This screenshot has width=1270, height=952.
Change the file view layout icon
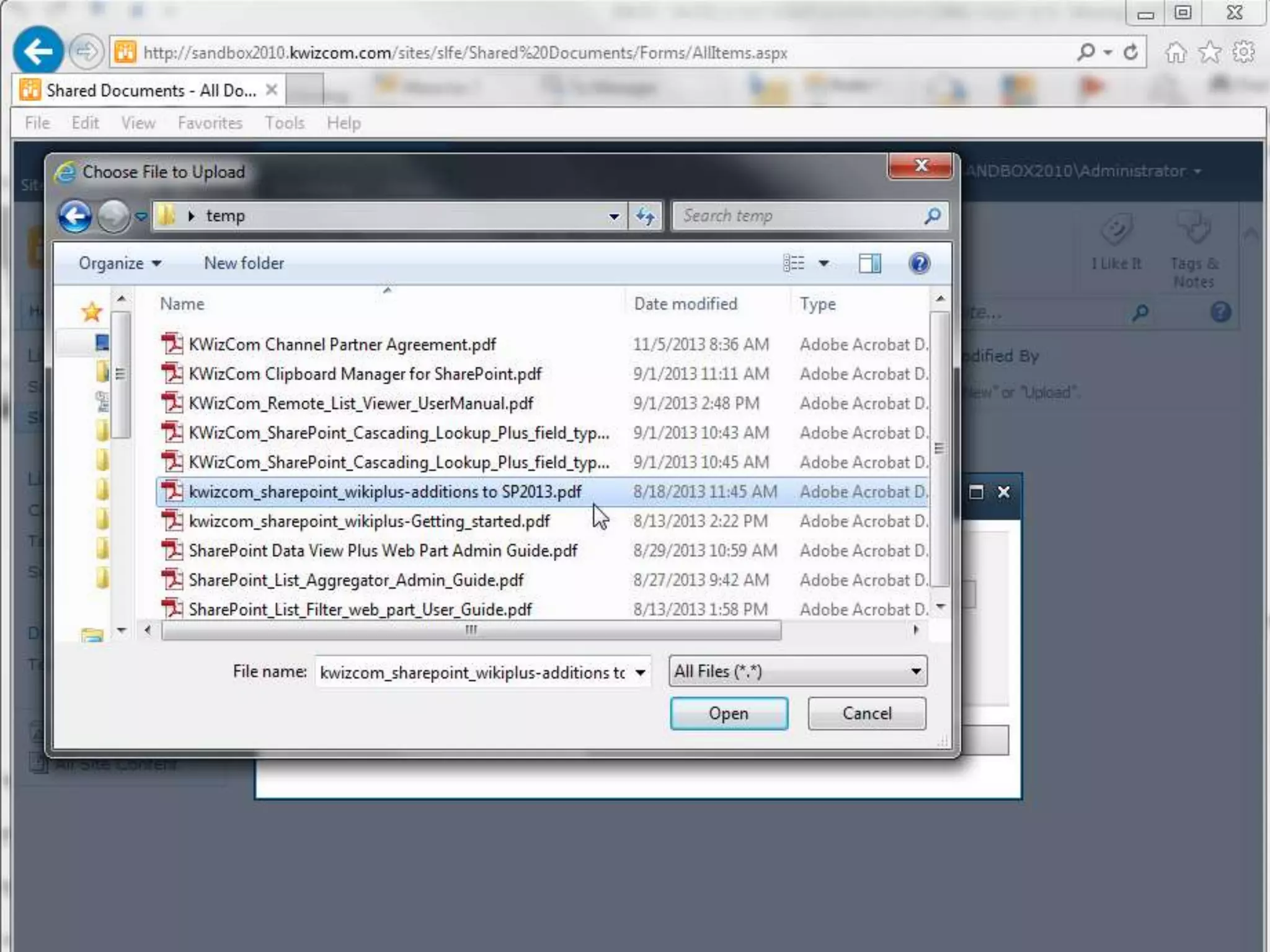click(x=794, y=263)
